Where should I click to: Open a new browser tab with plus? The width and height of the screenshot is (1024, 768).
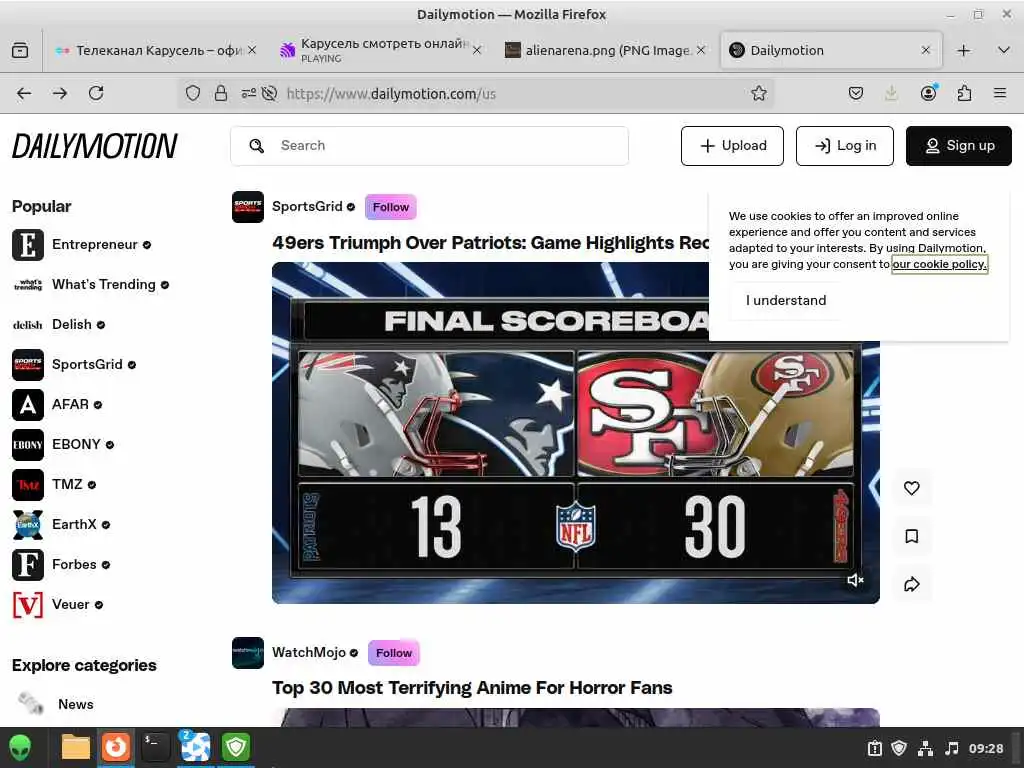[x=963, y=50]
